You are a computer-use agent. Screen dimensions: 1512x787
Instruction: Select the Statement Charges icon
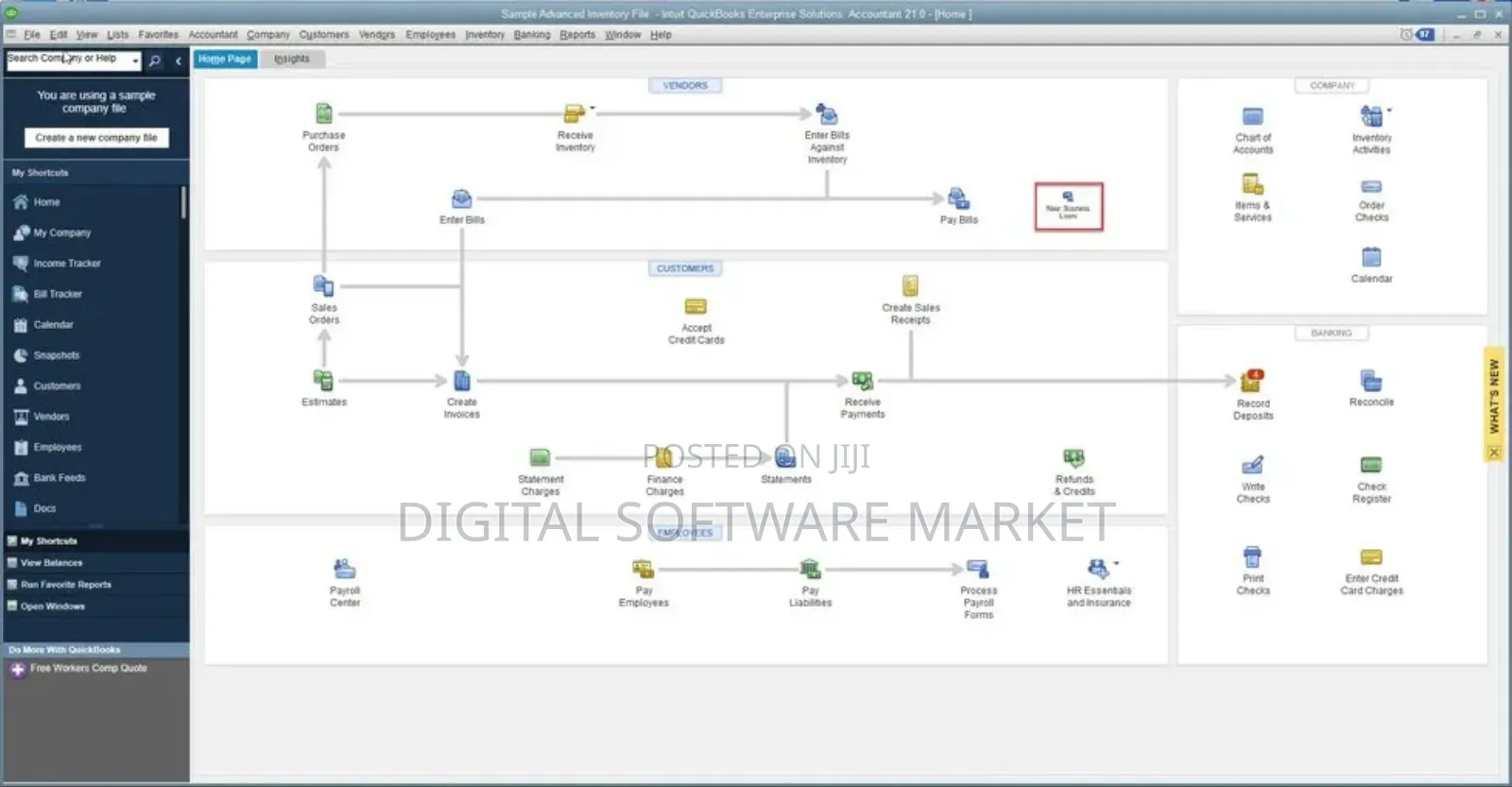coord(540,457)
